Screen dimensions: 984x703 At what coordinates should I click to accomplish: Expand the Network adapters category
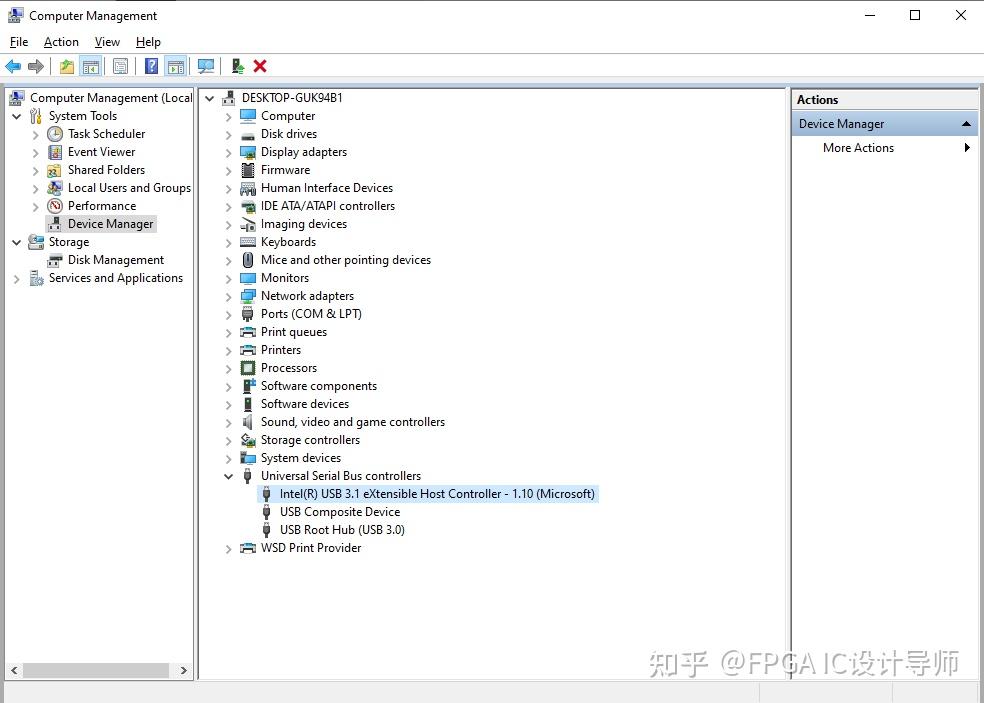click(228, 295)
